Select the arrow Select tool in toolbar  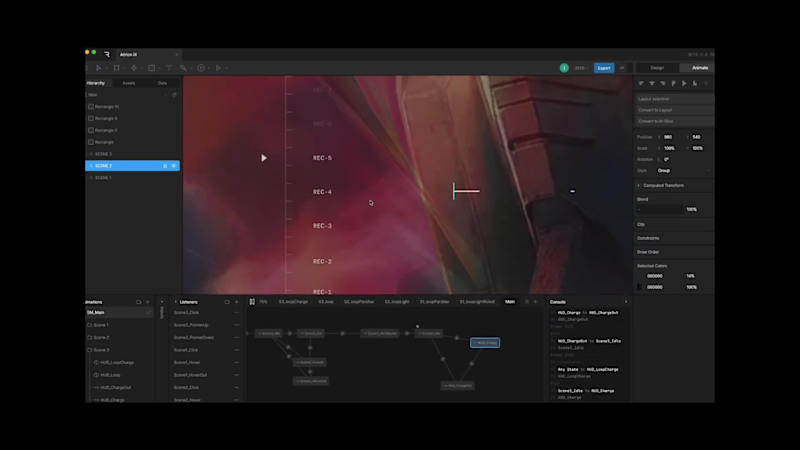click(98, 68)
